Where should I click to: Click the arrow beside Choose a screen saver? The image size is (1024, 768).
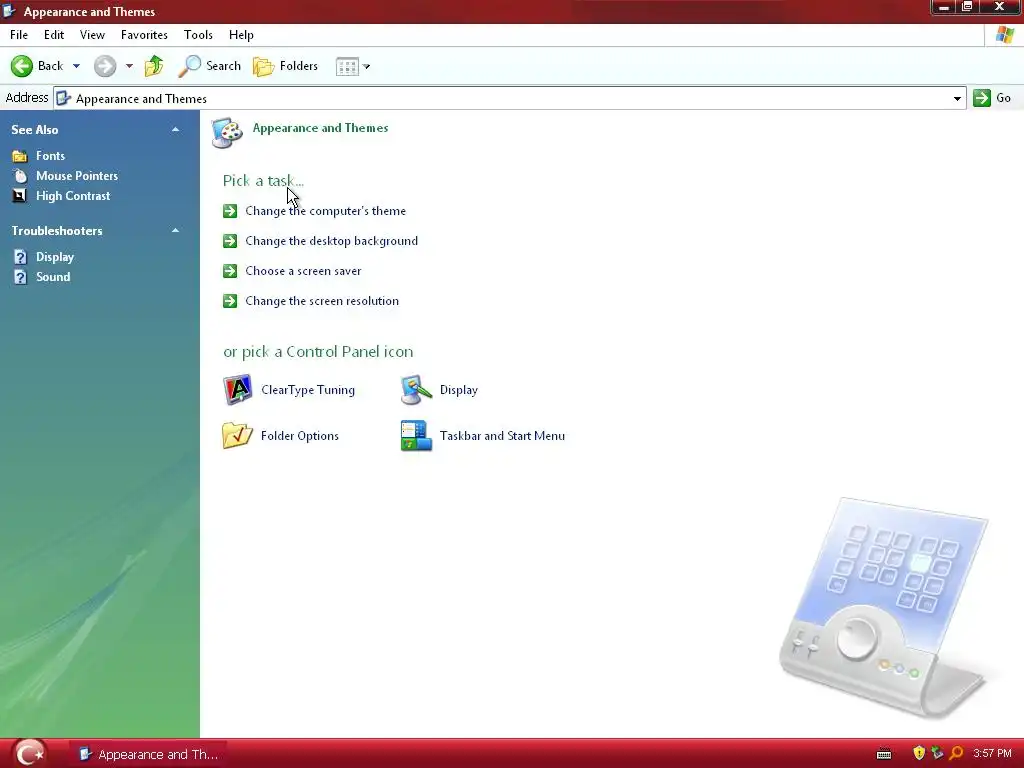click(x=230, y=271)
